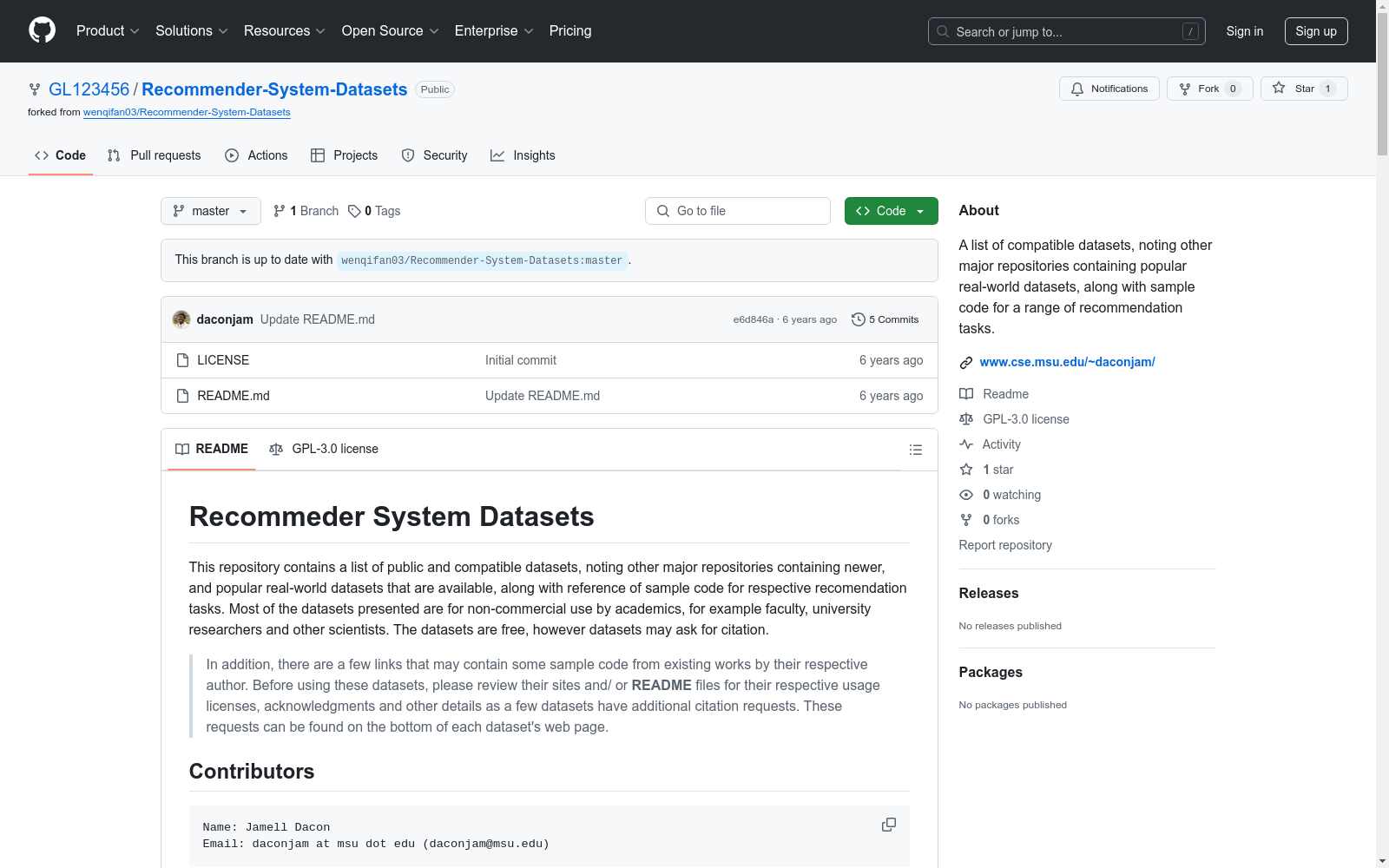Click the page vertical scrollbar

click(1382, 85)
